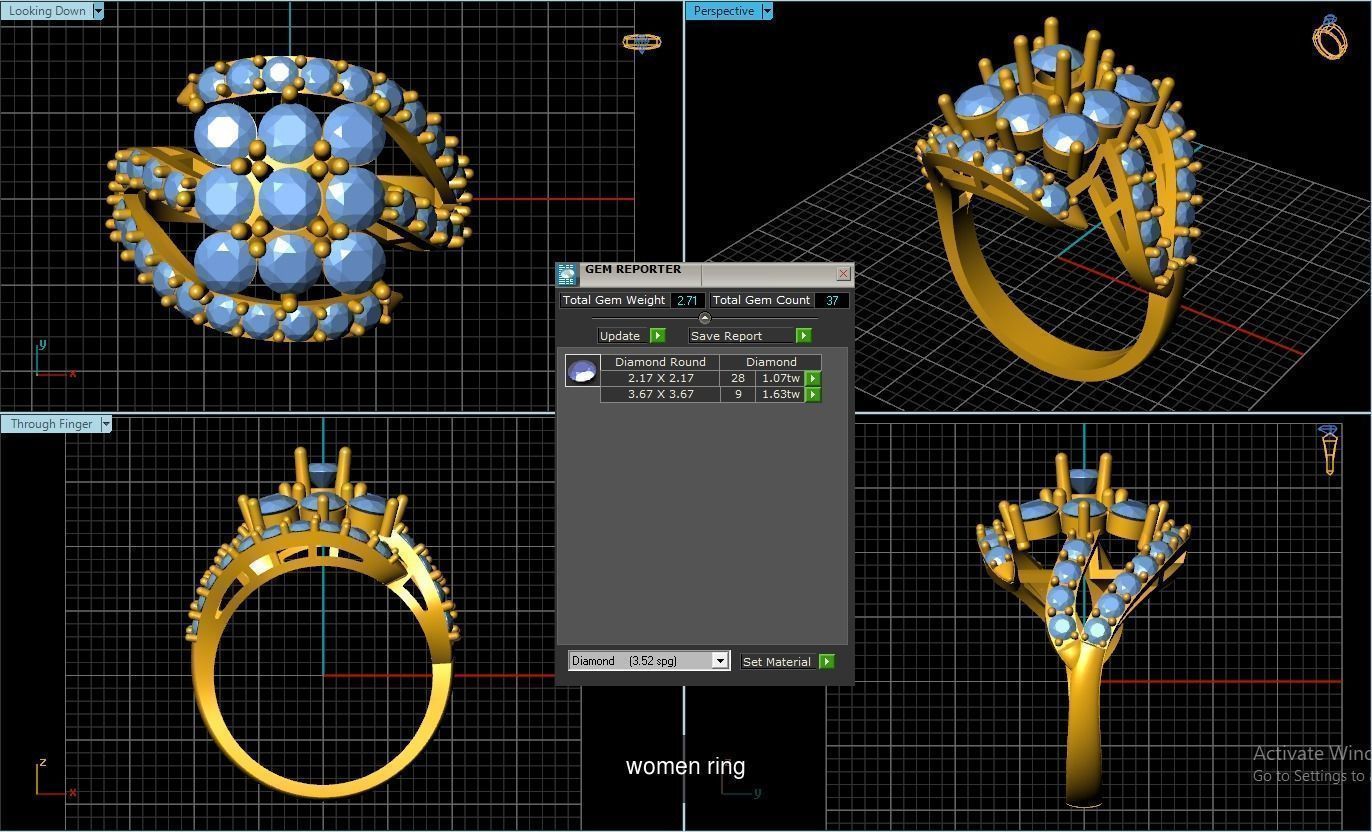1372x832 pixels.
Task: Open the Through Finger view dropdown arrow
Action: (x=106, y=424)
